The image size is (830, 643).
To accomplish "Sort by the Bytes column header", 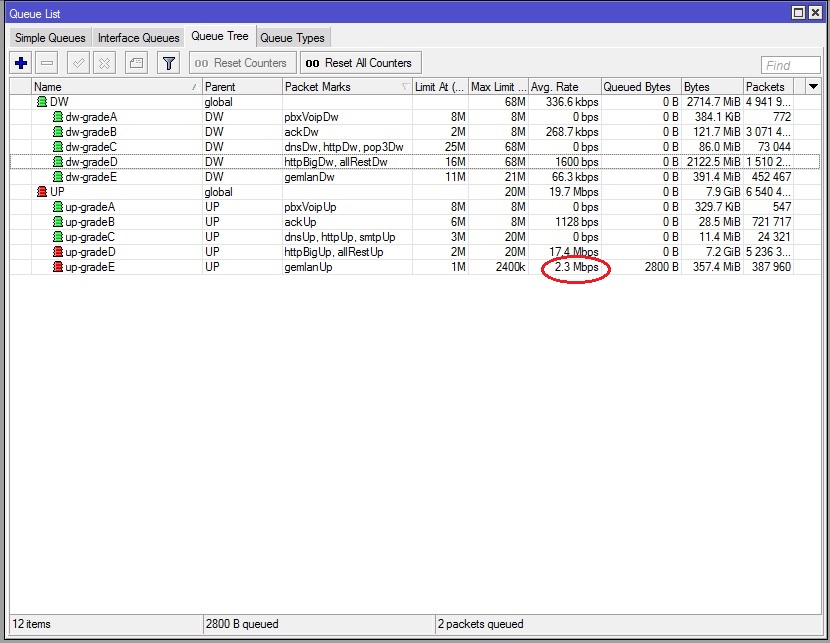I will 712,86.
